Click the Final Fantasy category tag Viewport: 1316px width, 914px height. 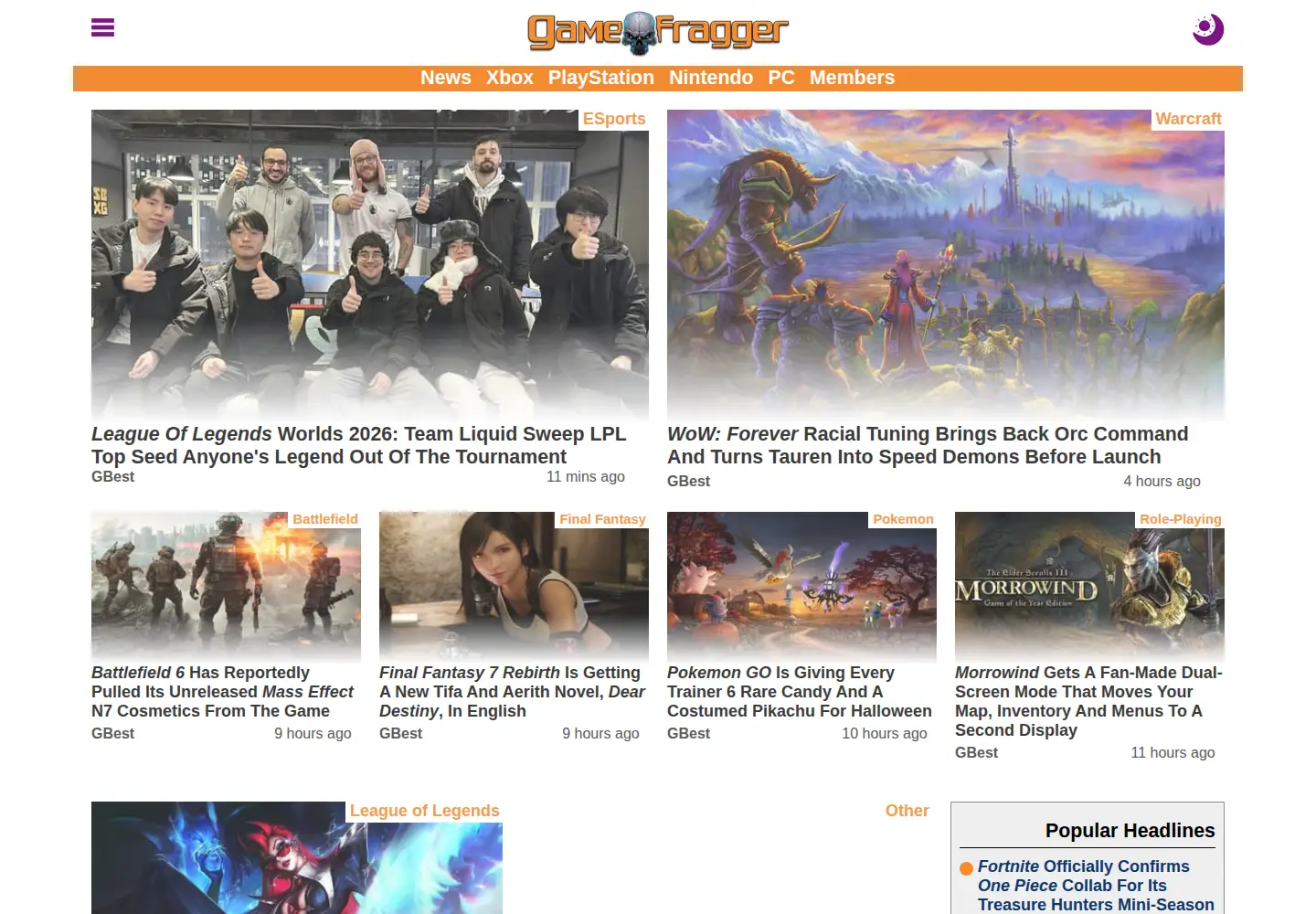pyautogui.click(x=602, y=519)
